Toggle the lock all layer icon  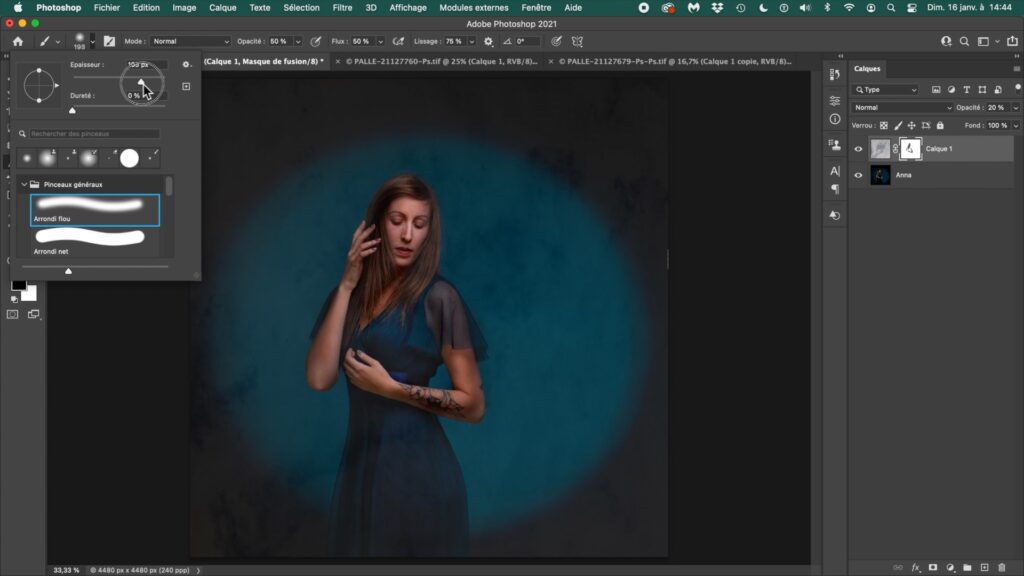click(x=939, y=125)
